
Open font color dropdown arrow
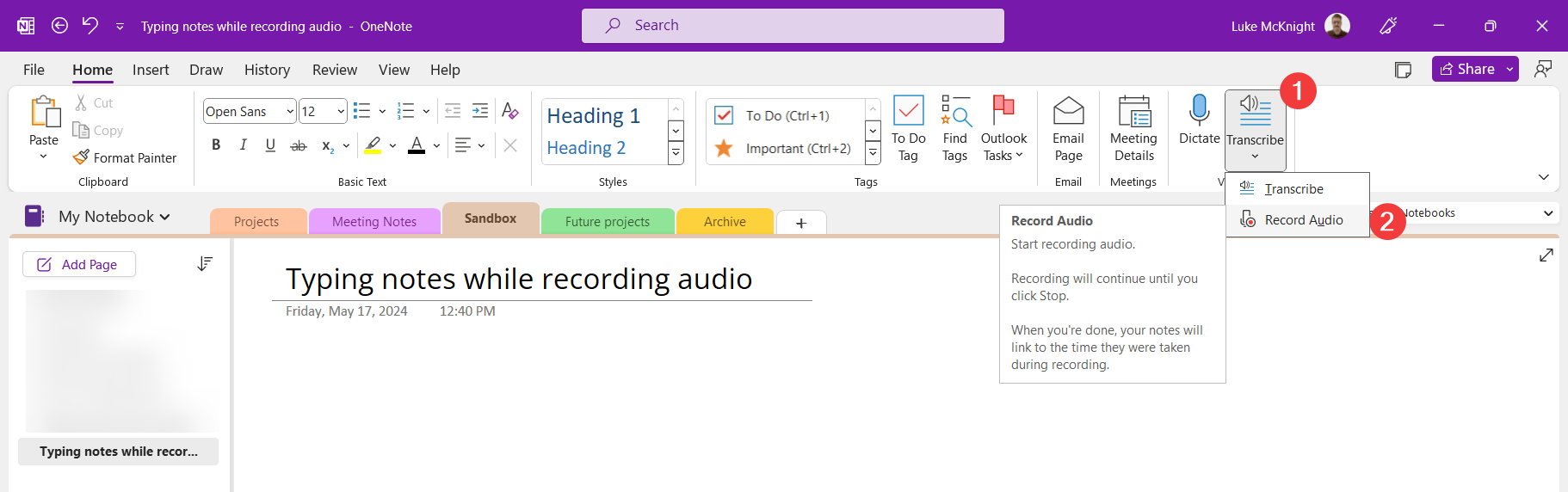point(436,146)
